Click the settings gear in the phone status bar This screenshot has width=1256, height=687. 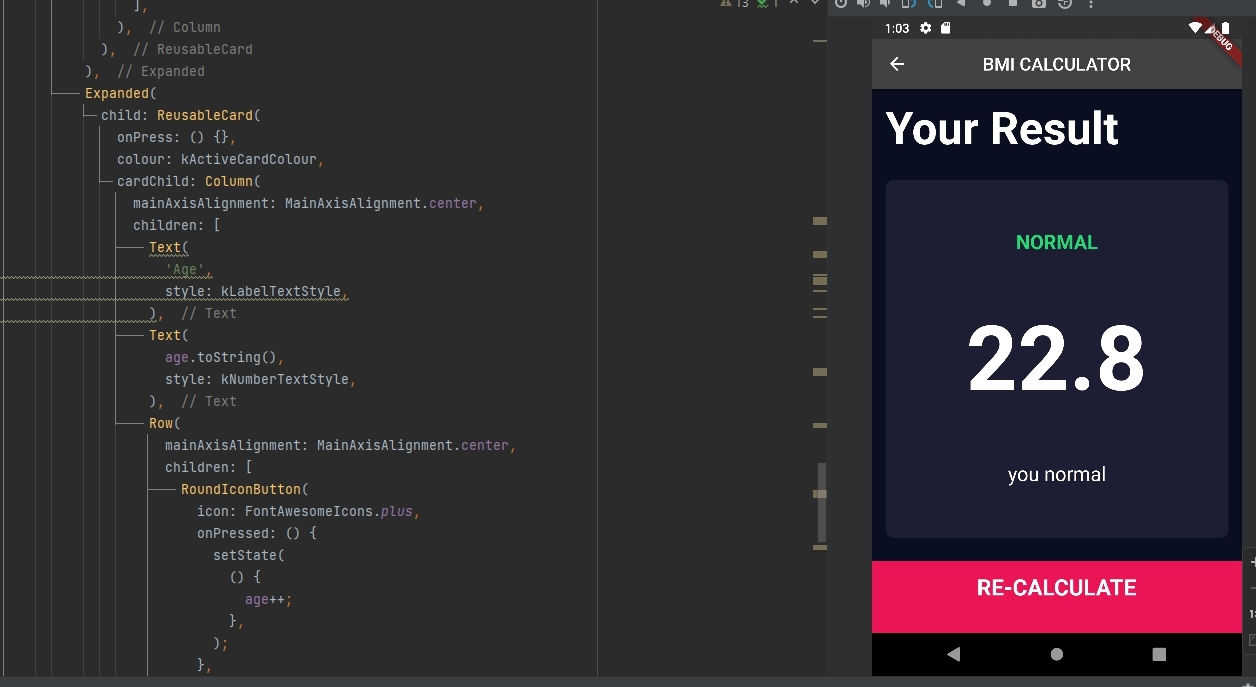tap(925, 28)
